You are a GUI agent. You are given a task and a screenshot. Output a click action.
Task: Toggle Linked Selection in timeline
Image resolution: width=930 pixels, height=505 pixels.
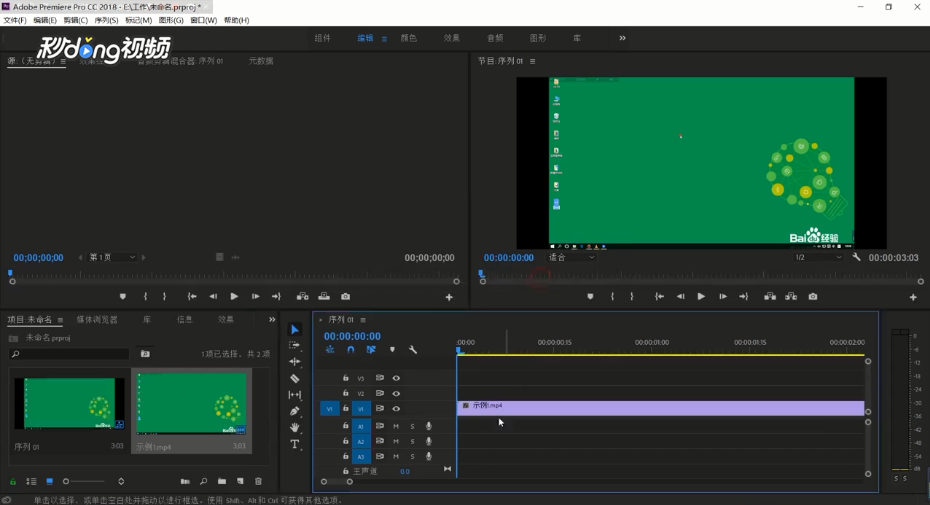[371, 350]
